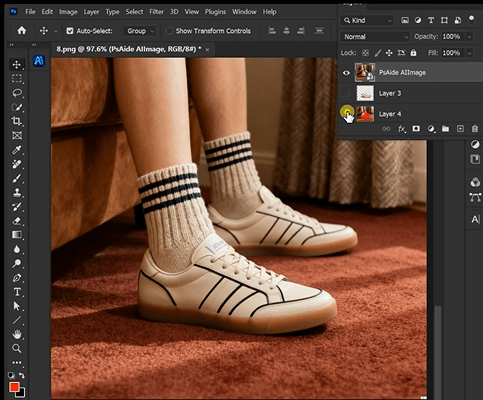Show Layer 3 visibility

point(346,93)
